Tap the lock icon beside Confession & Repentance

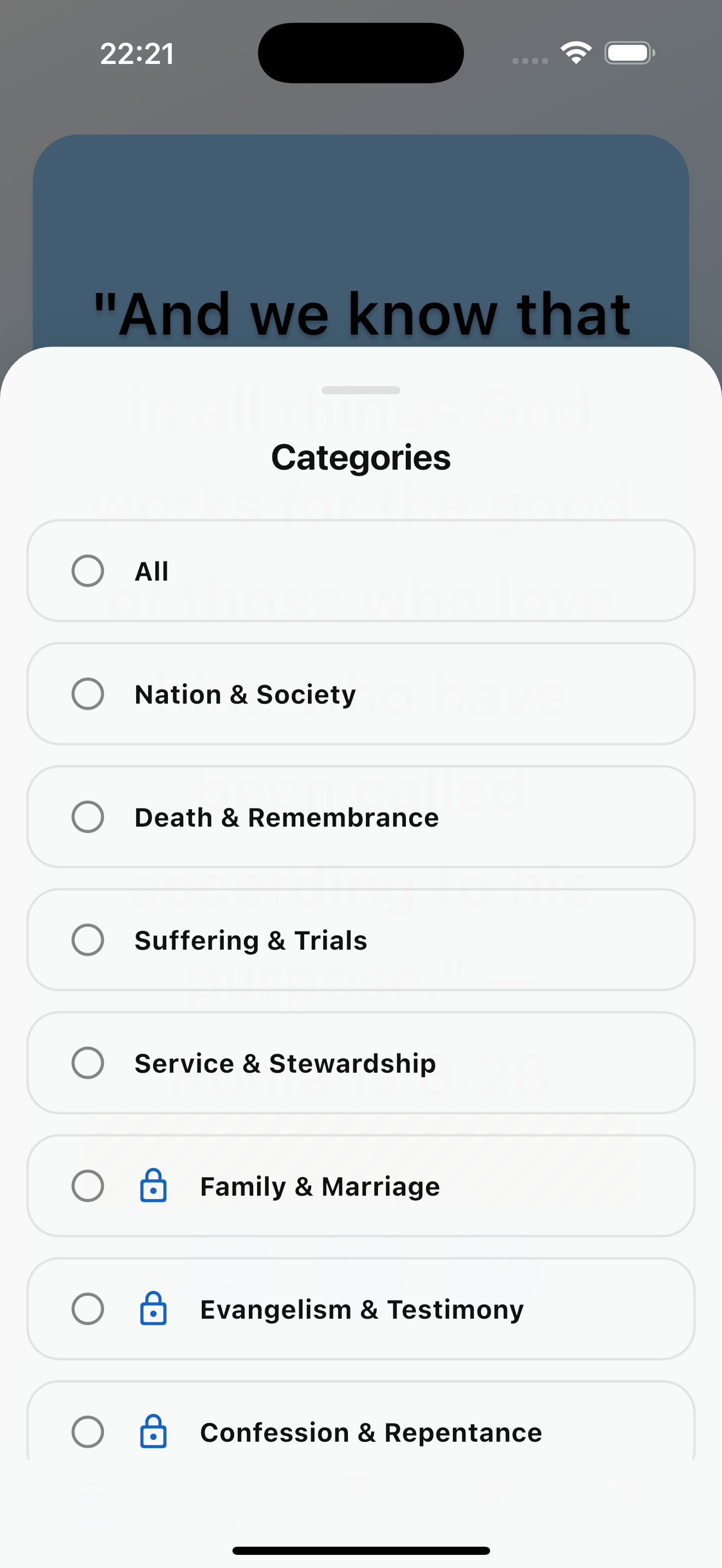(x=153, y=1431)
